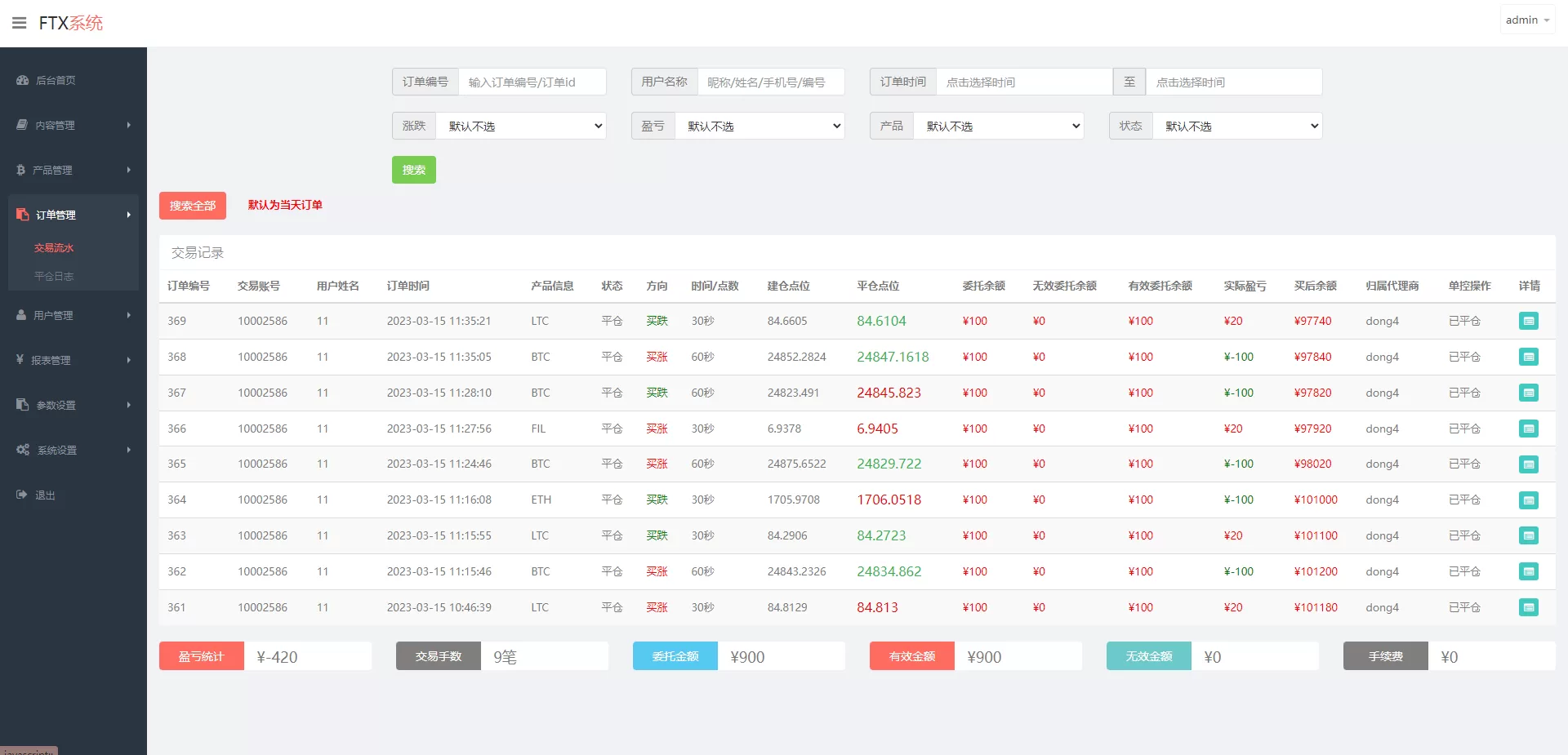Image resolution: width=1568 pixels, height=755 pixels.
Task: Open details icon for order 366
Action: pyautogui.click(x=1528, y=429)
